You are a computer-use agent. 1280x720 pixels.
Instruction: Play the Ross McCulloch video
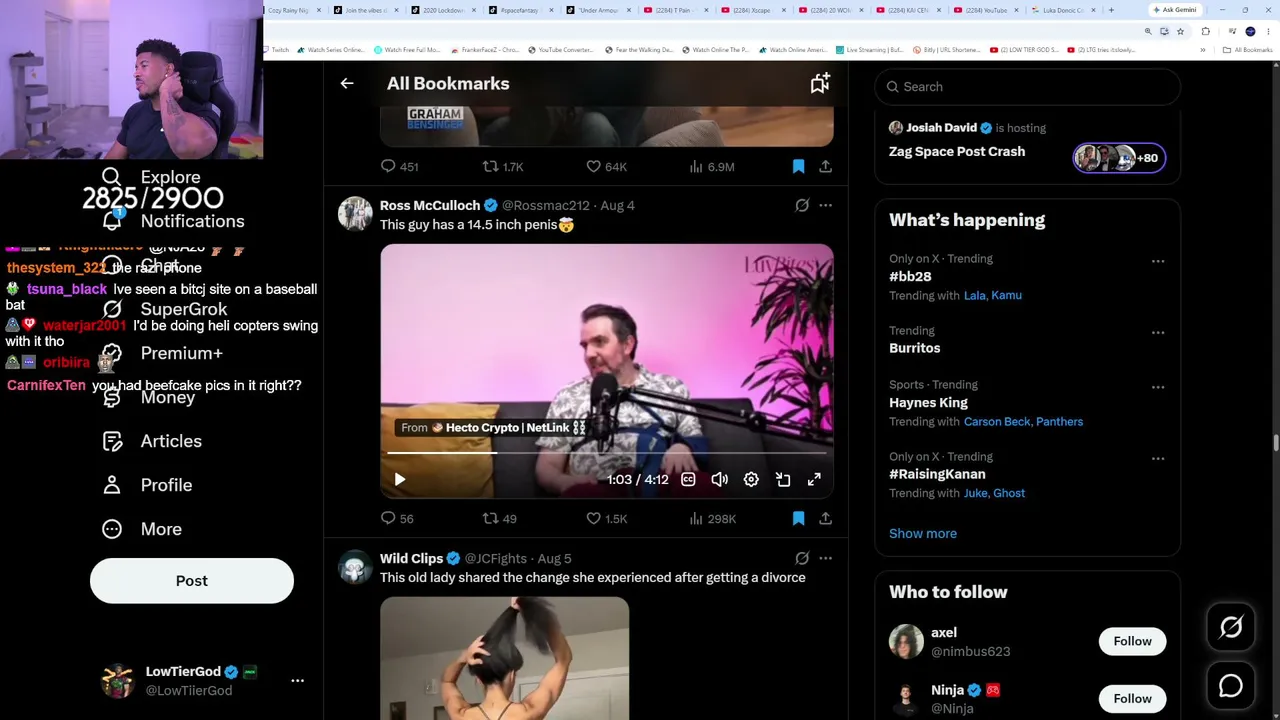click(399, 480)
